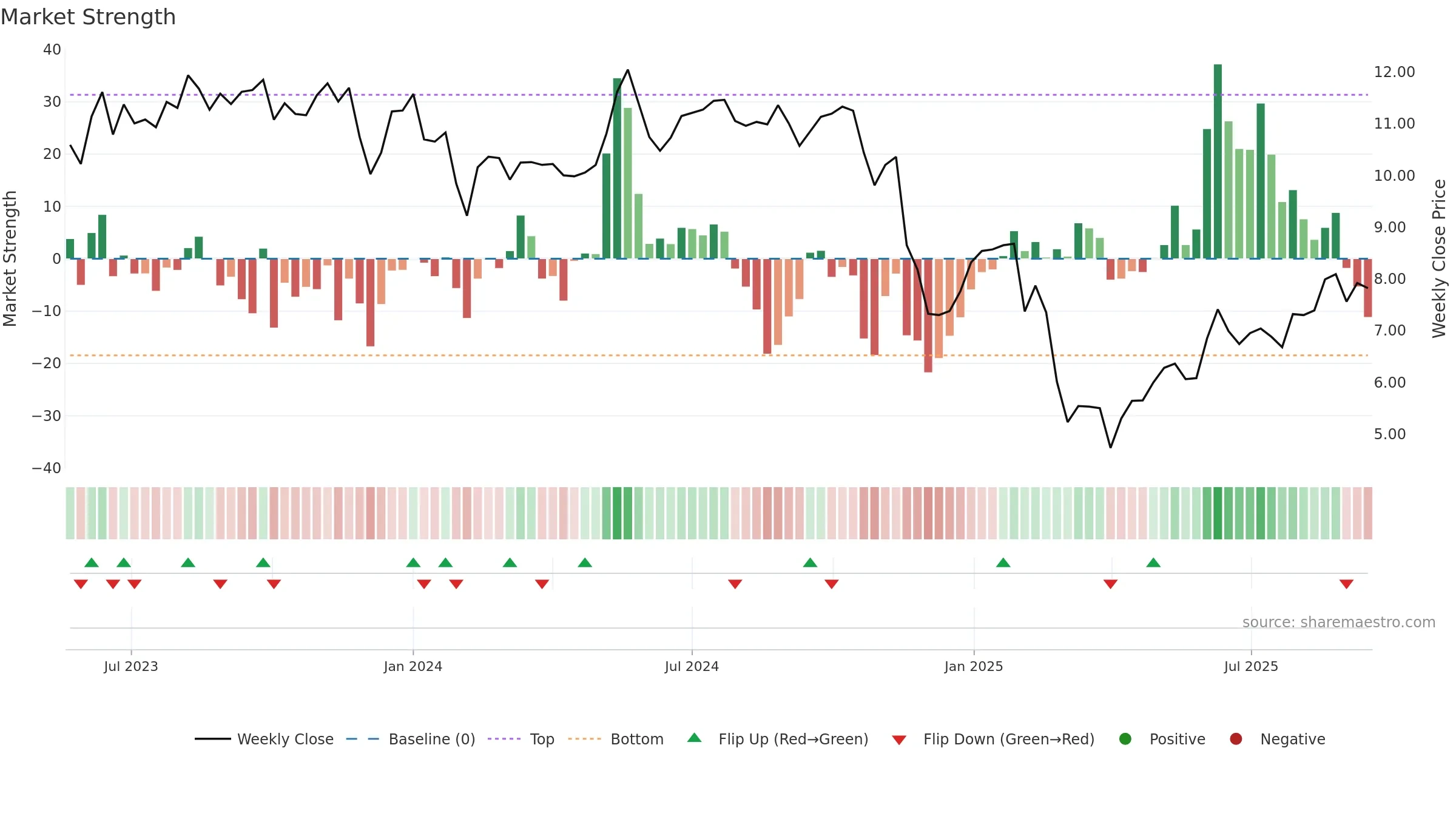
Task: Hide the Top threshold legend entry
Action: tap(521, 739)
